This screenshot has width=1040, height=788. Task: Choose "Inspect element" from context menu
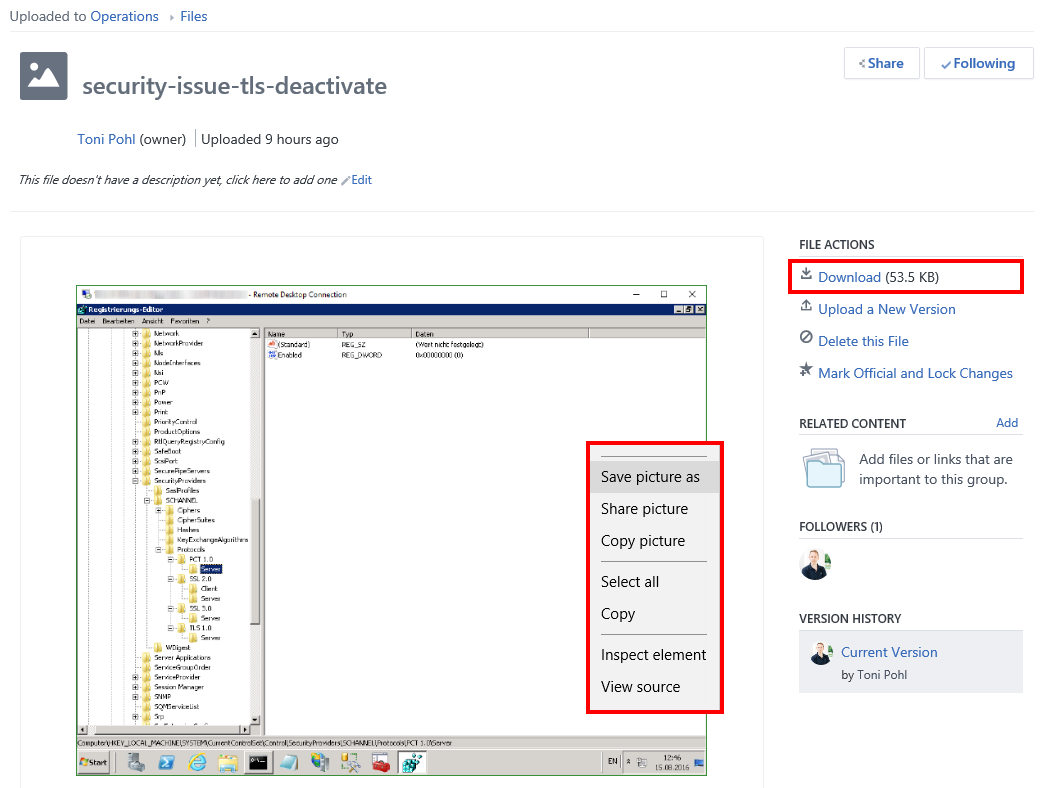point(653,655)
